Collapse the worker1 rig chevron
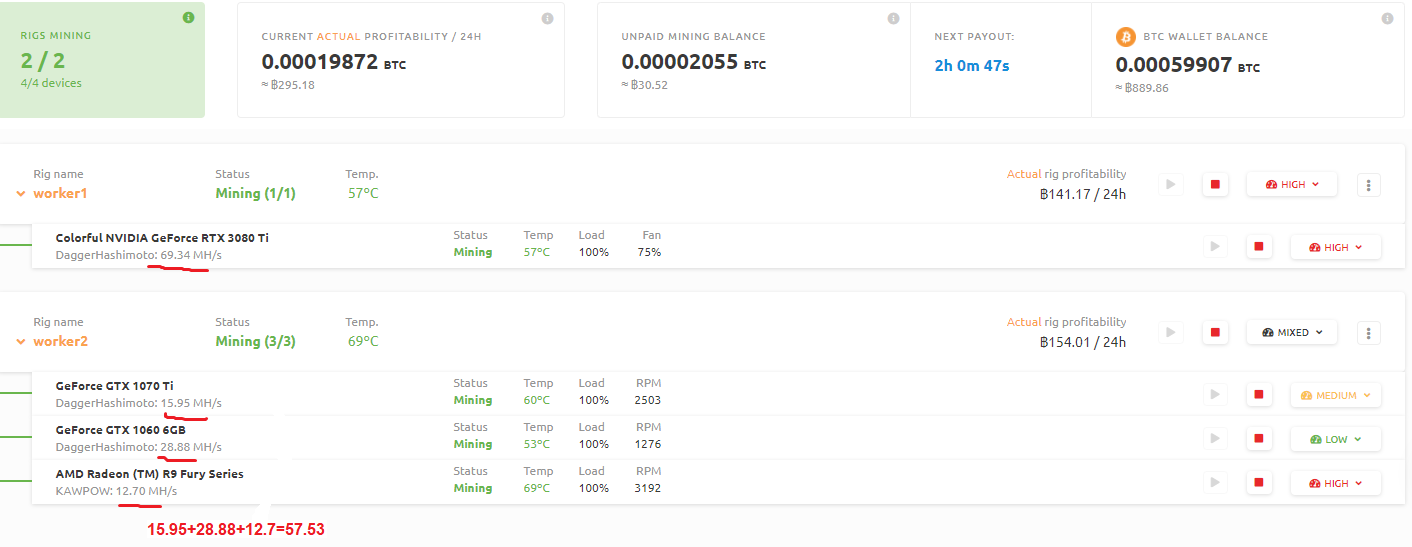This screenshot has width=1412, height=547. pos(20,194)
